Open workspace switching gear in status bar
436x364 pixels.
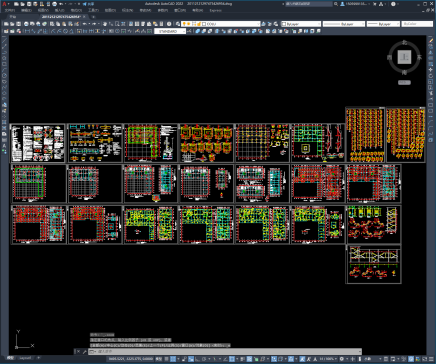[x=341, y=359]
